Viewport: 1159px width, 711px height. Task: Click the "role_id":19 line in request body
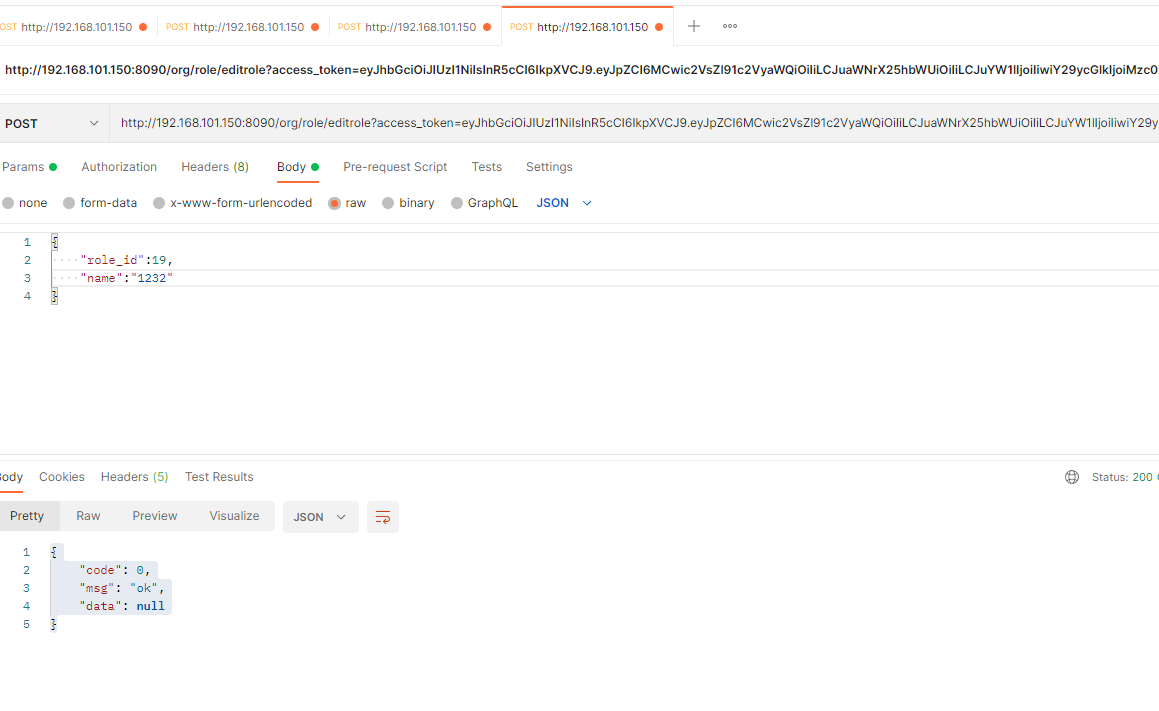[126, 260]
